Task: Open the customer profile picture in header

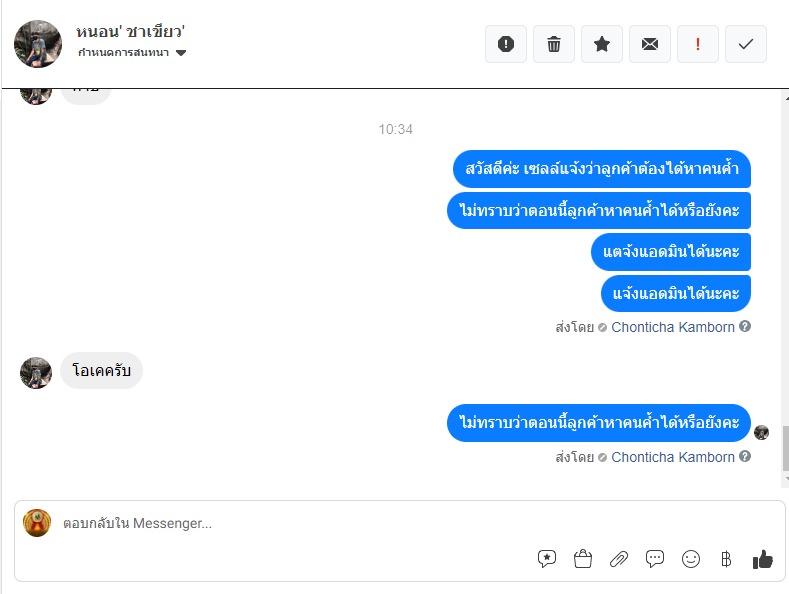Action: coord(38,44)
